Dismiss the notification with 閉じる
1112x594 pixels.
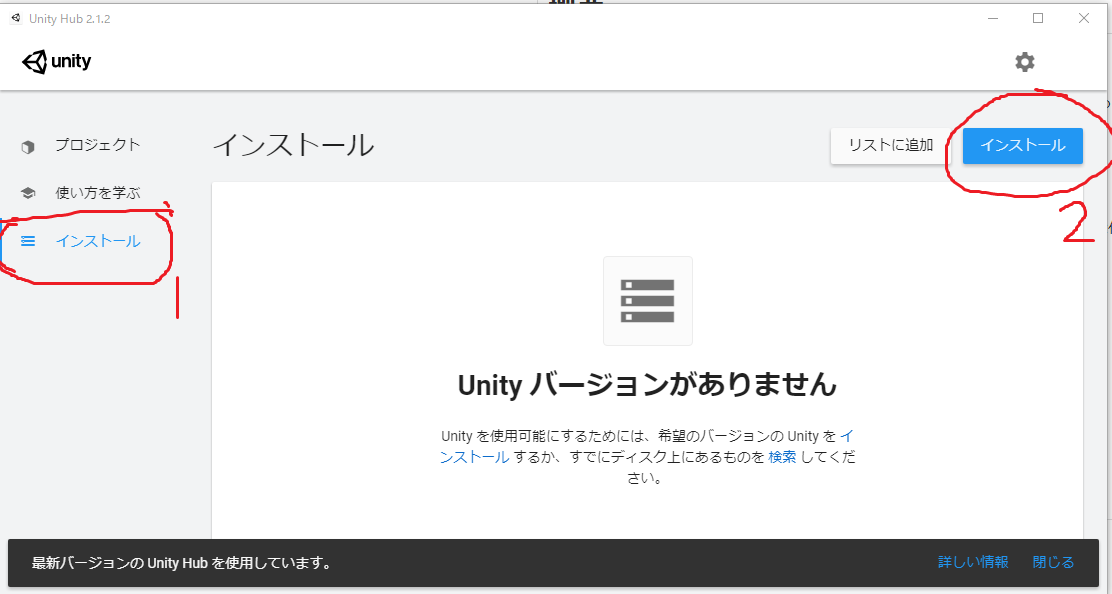coord(1052,562)
